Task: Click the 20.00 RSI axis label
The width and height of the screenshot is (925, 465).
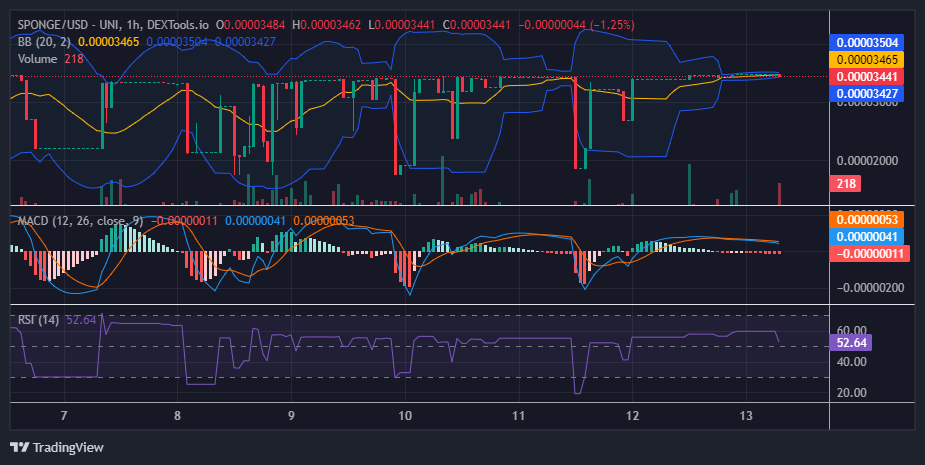Action: (x=852, y=393)
